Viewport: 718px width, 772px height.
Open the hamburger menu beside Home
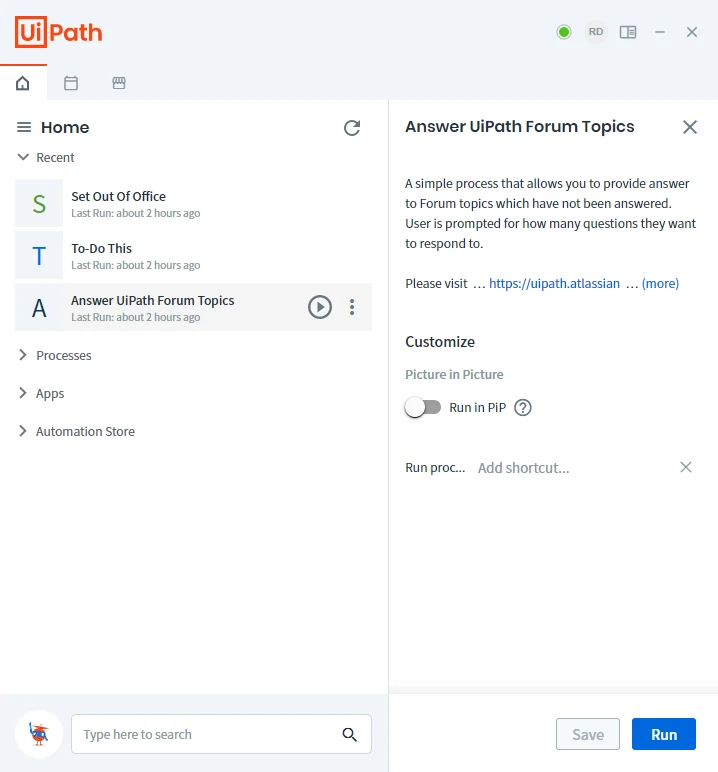(24, 128)
